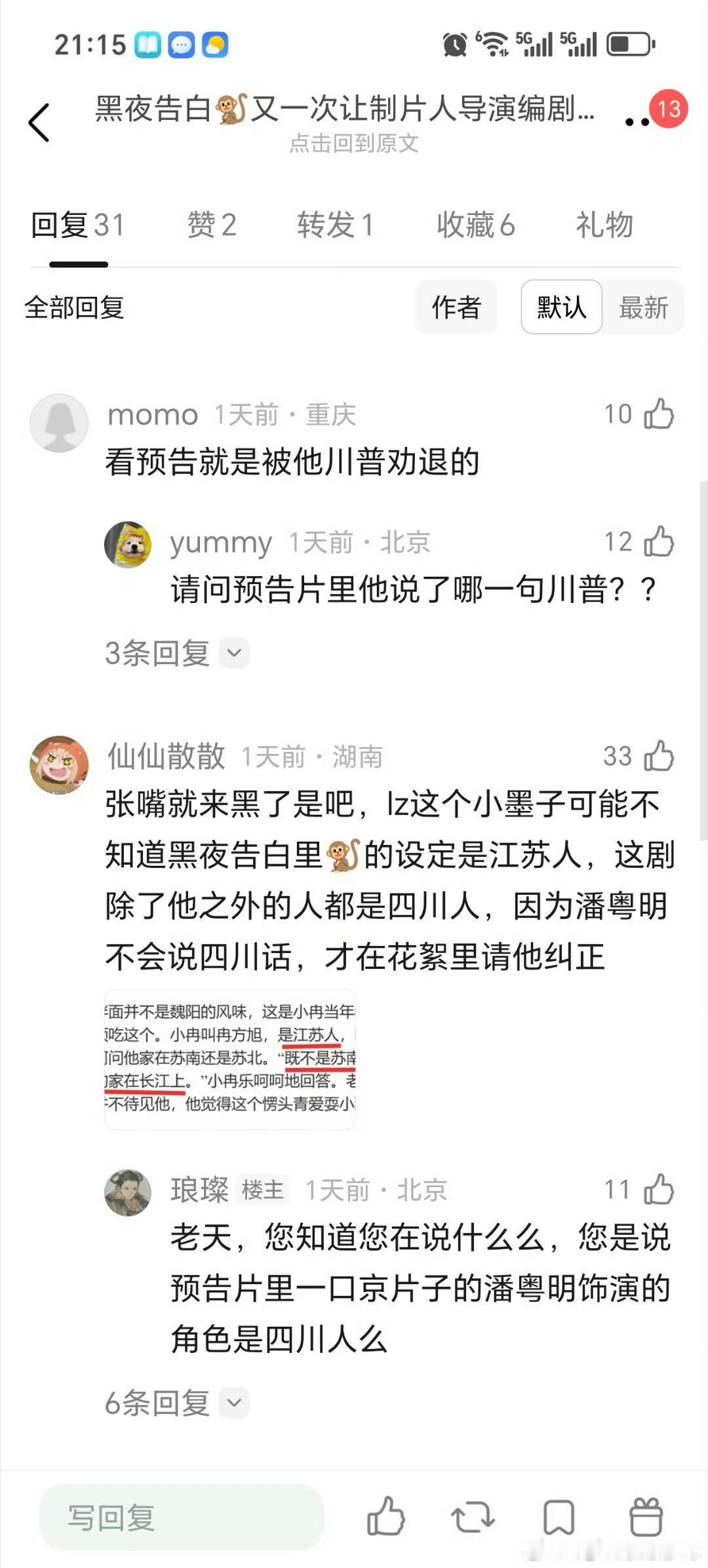Like 琅璨's reply thumbs-up icon
The height and width of the screenshot is (1568, 708).
(659, 1189)
